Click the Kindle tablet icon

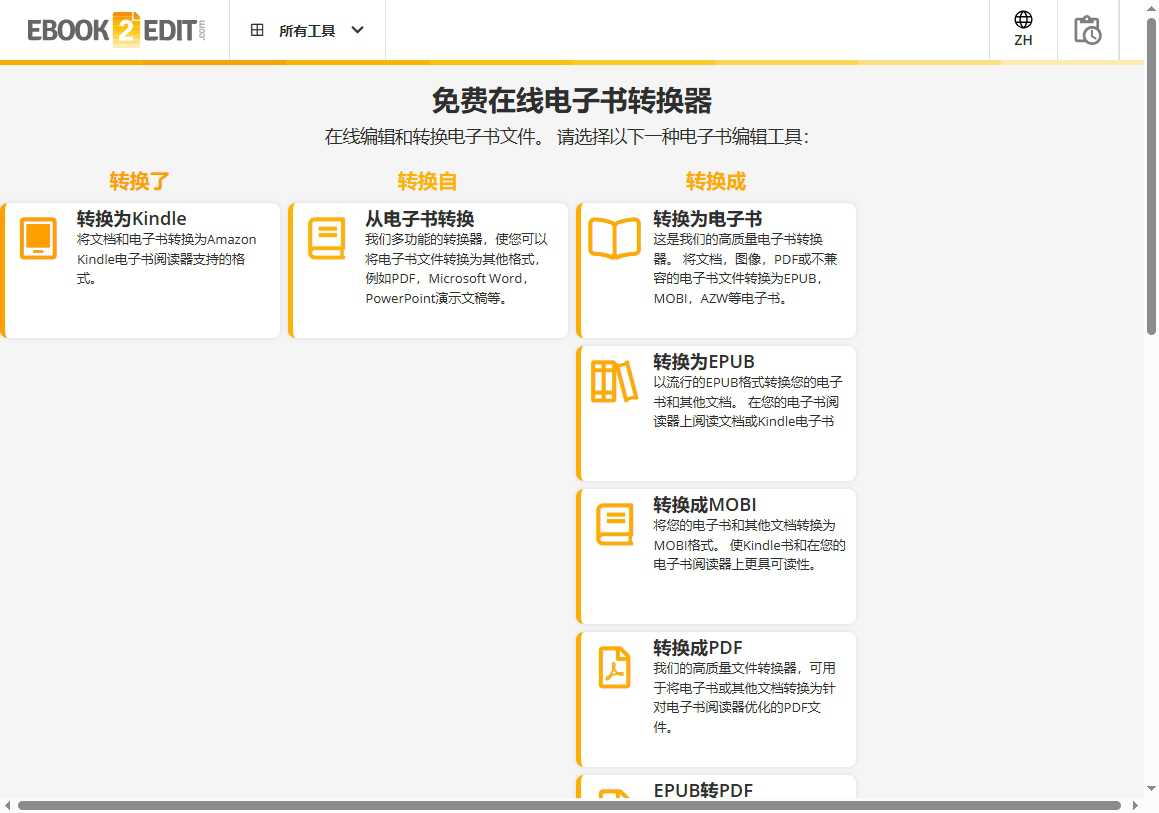point(38,238)
